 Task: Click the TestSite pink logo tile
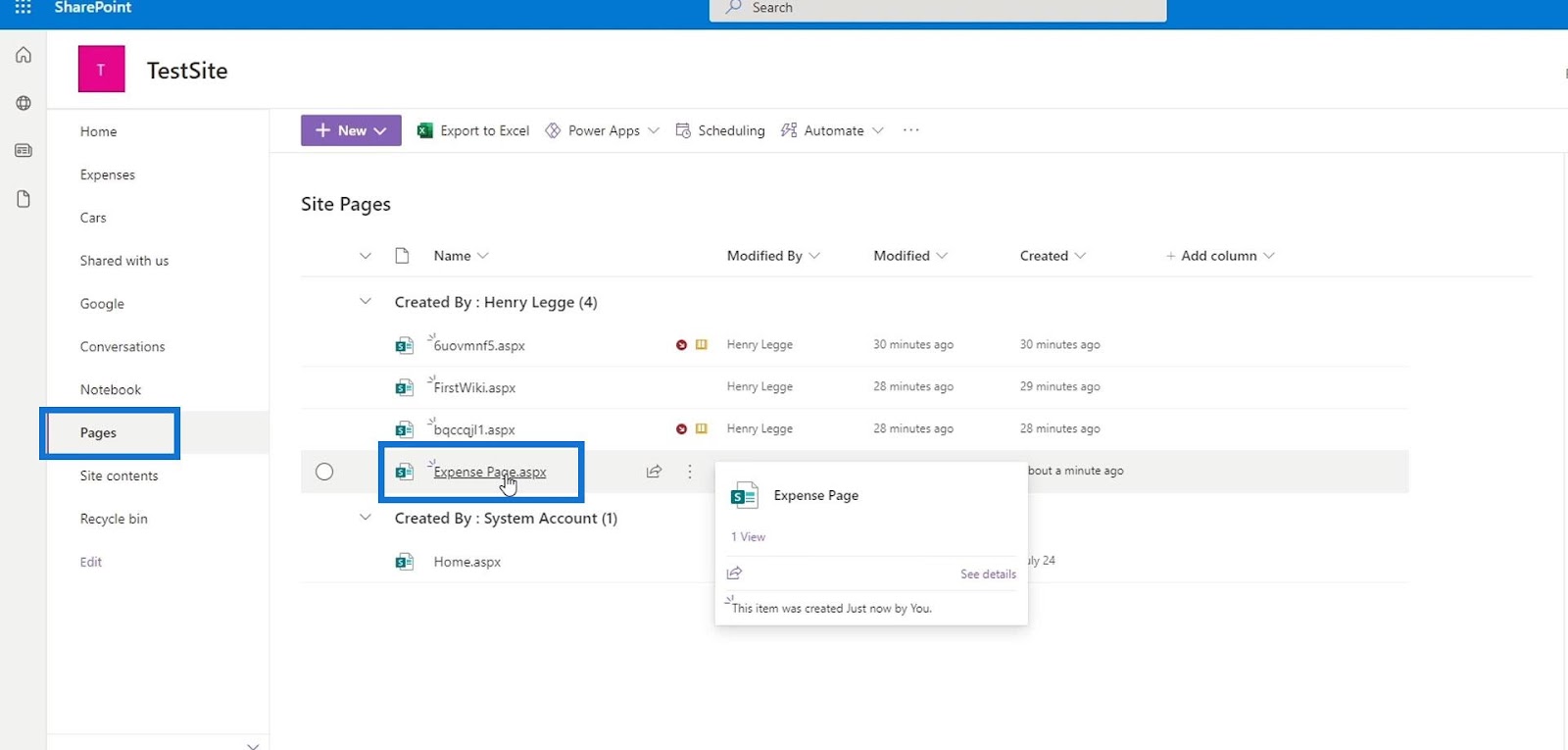coord(101,70)
